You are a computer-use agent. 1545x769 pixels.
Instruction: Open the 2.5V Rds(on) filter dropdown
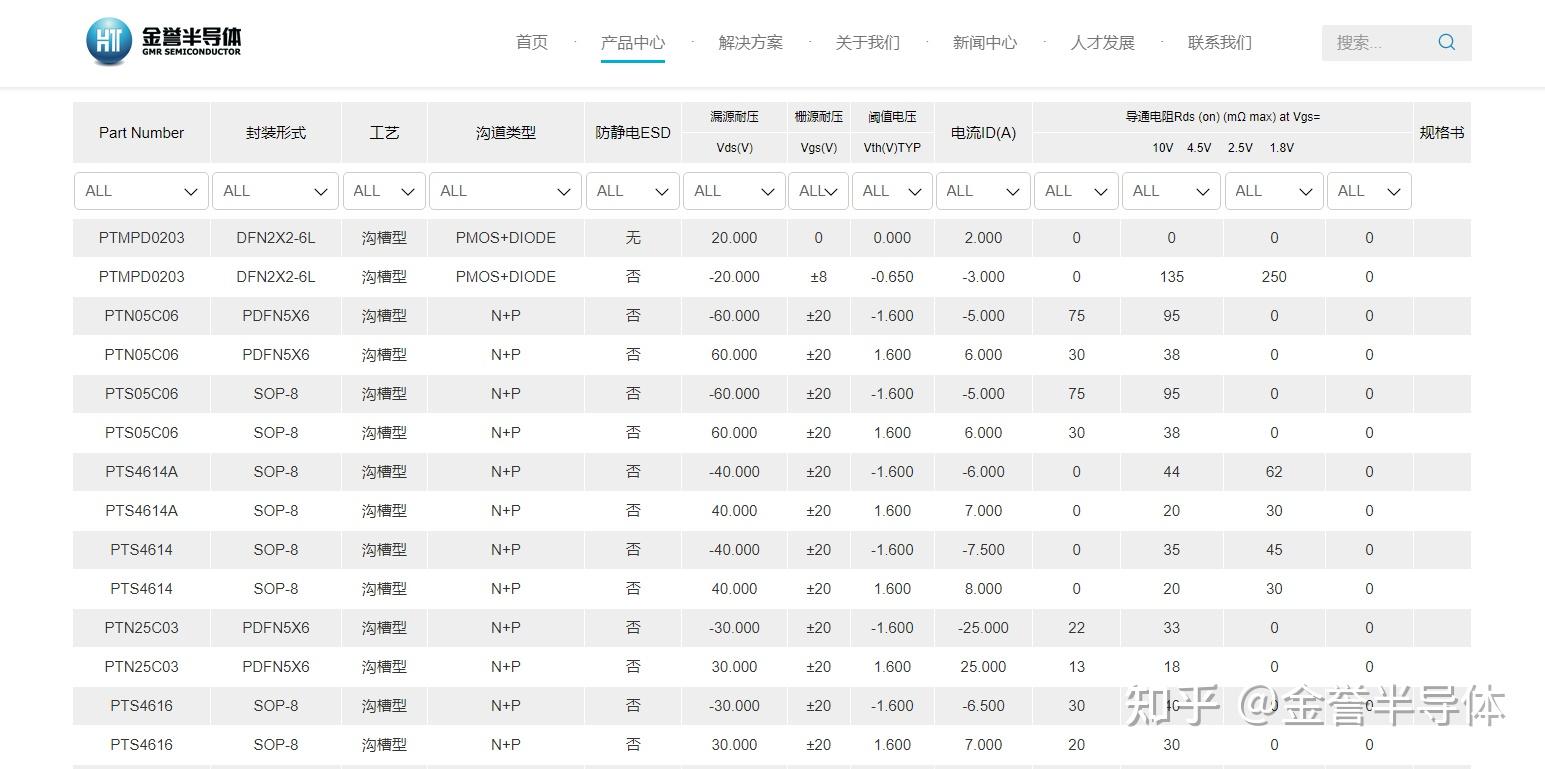1274,191
